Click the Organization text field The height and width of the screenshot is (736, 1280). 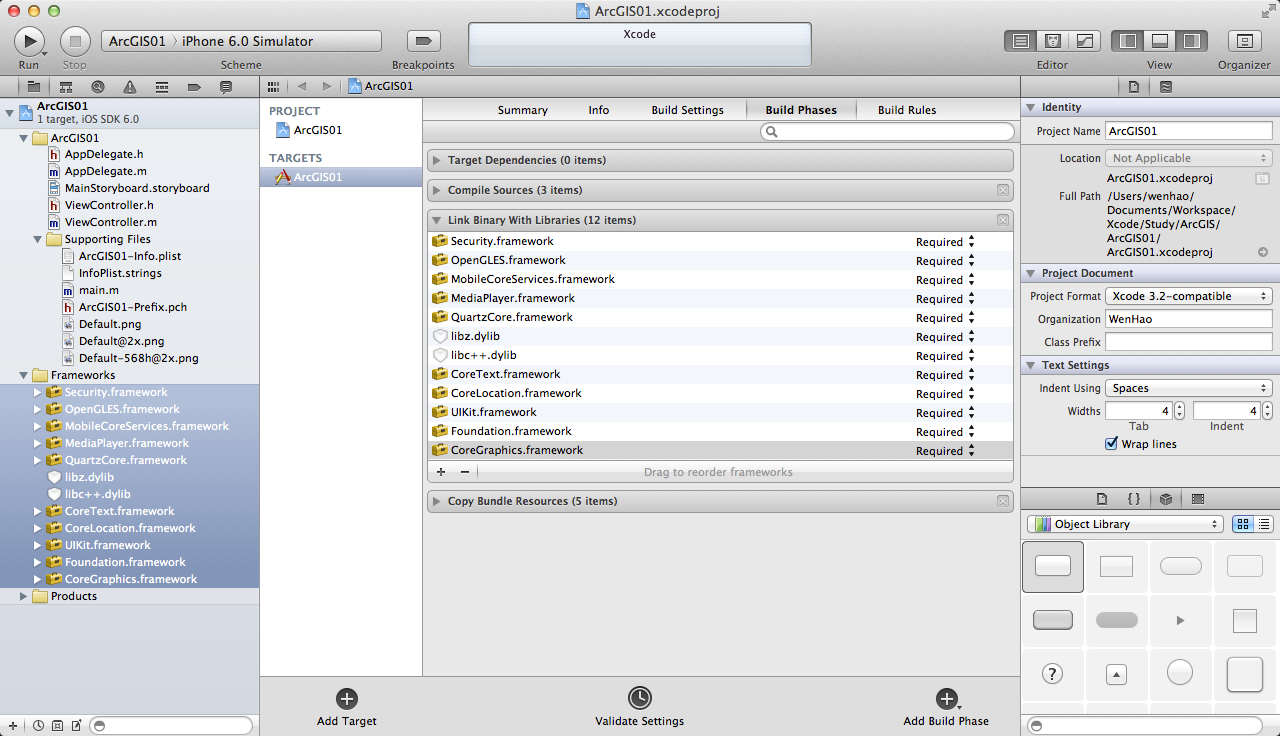(x=1188, y=319)
